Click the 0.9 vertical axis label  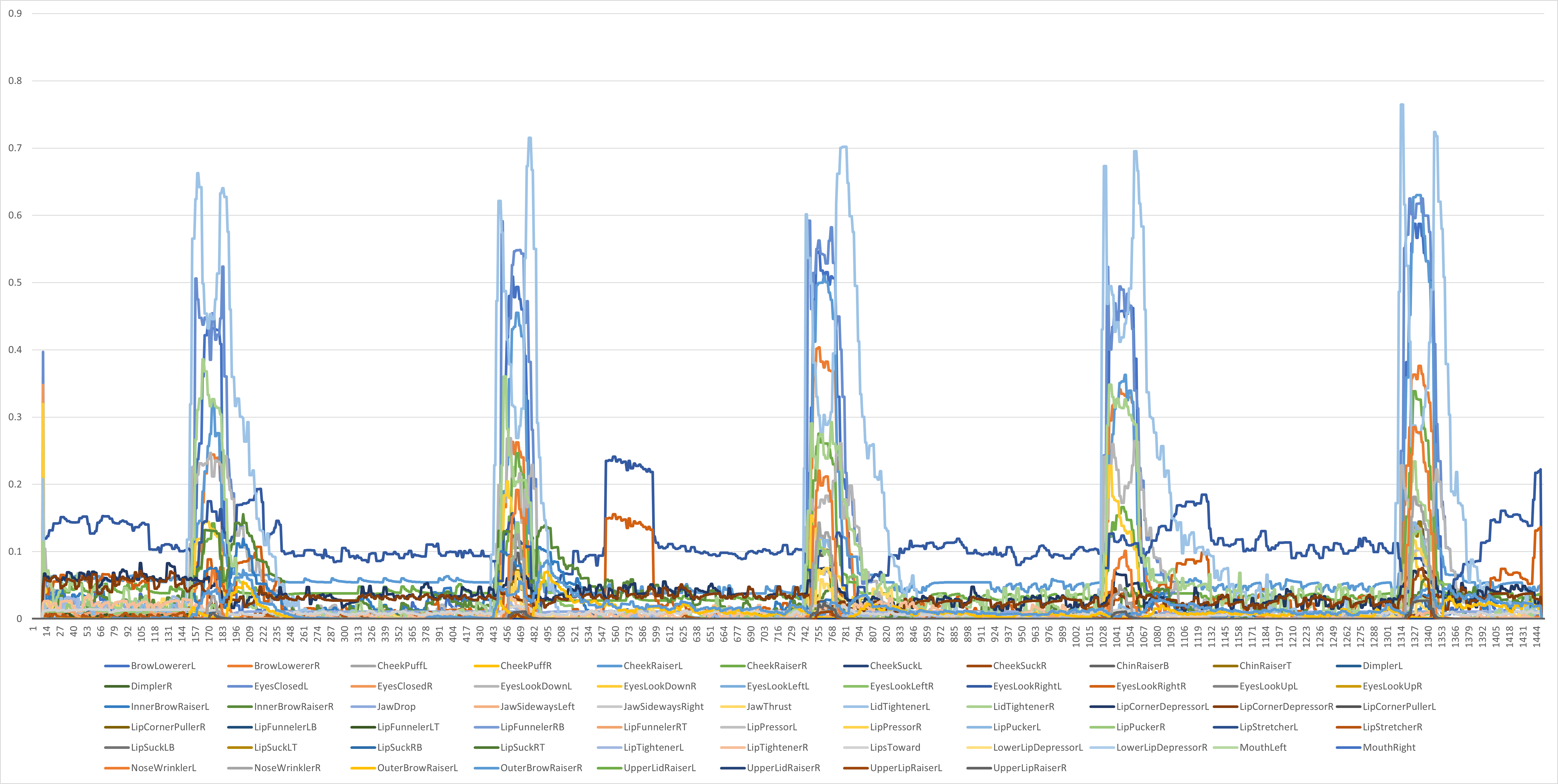coord(15,13)
